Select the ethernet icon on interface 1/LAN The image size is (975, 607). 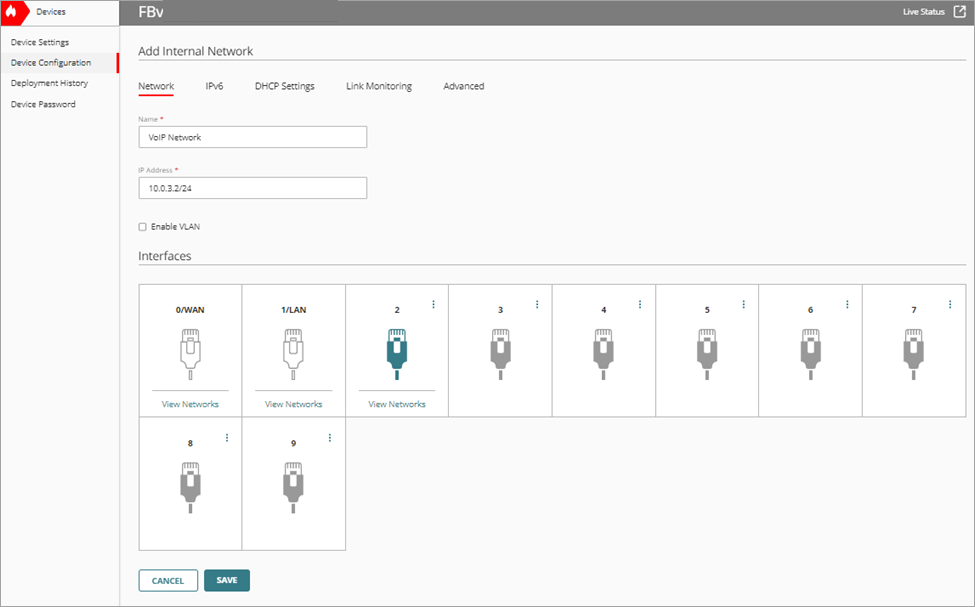coord(293,355)
